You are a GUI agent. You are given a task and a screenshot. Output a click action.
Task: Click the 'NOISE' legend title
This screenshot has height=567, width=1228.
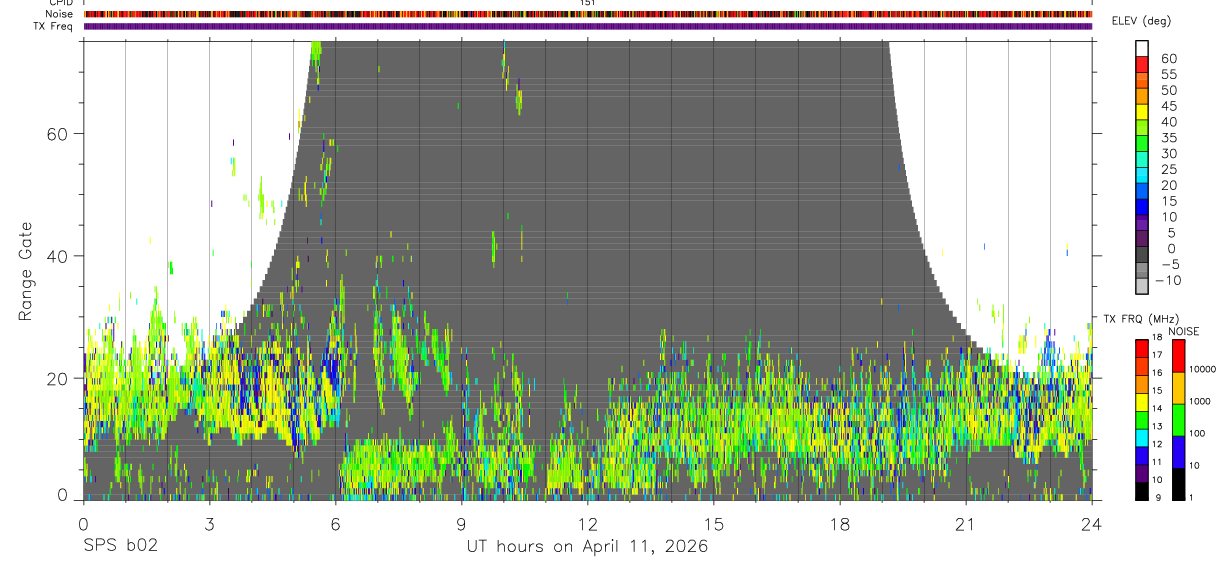[1183, 331]
